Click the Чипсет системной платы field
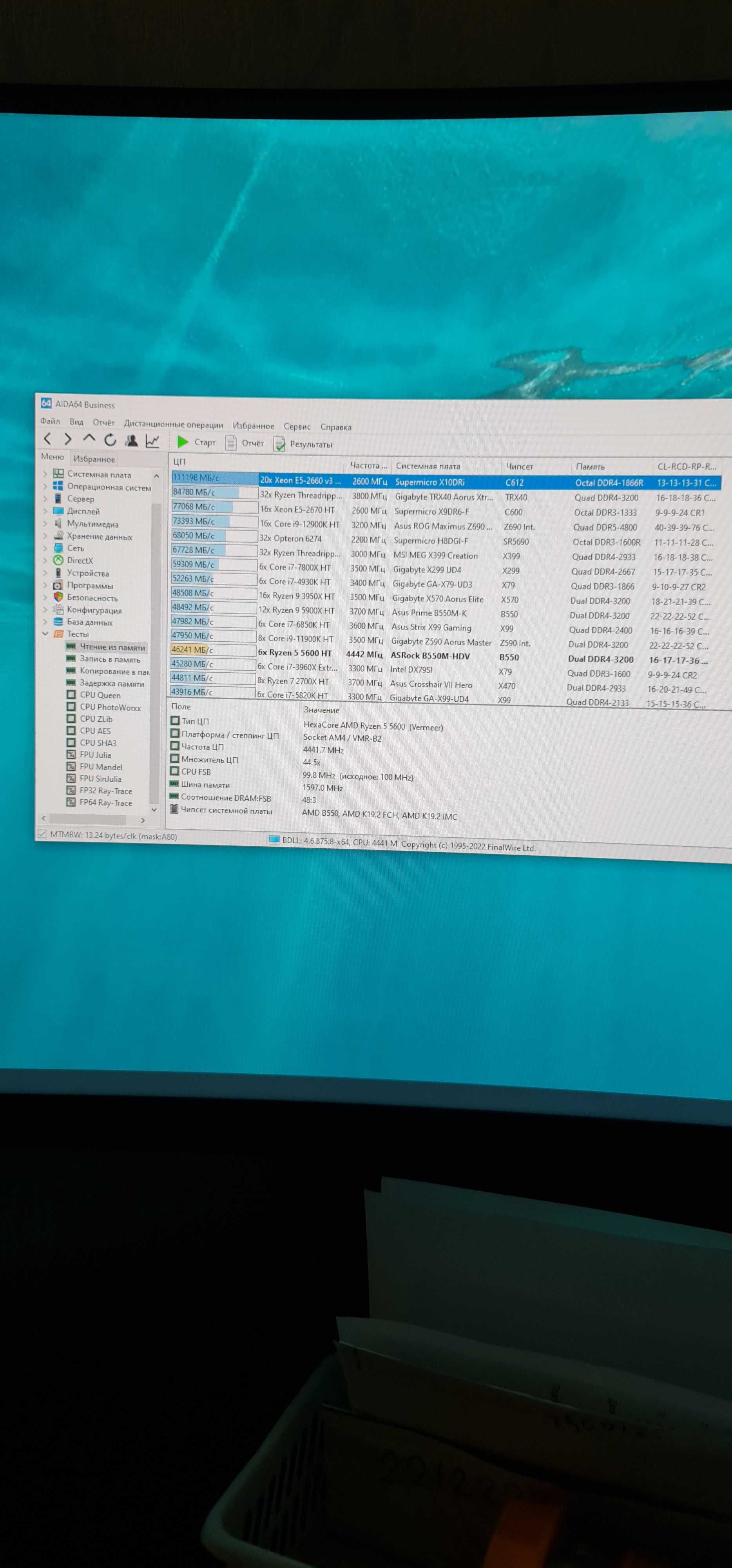 (x=226, y=810)
